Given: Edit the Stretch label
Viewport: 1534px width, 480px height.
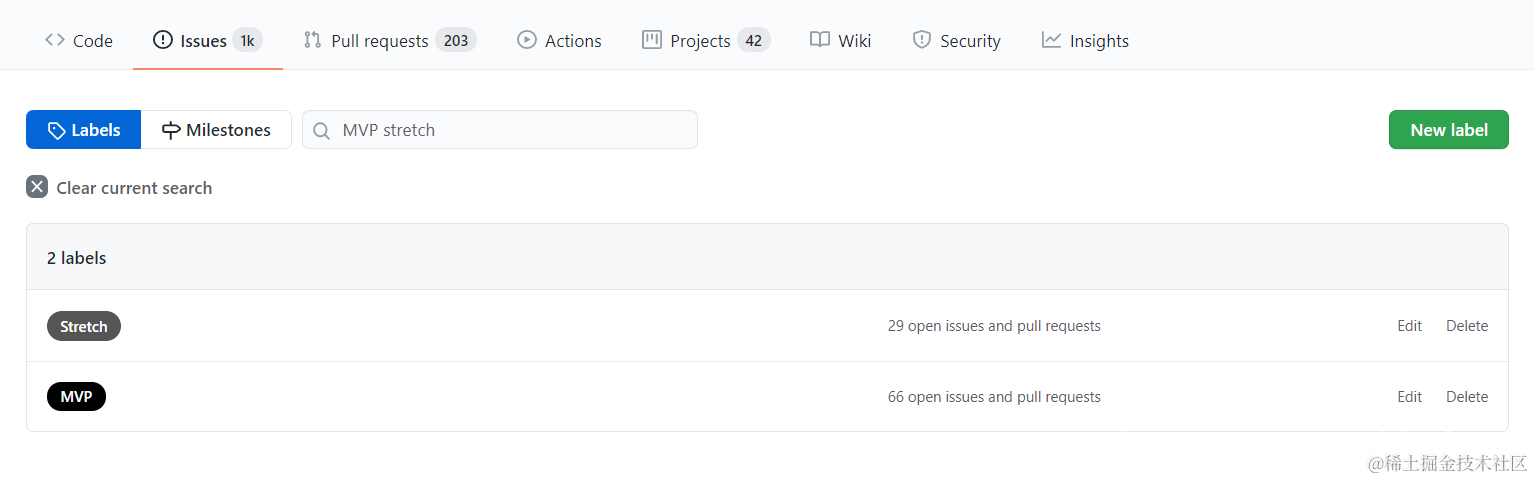Looking at the screenshot, I should (1410, 326).
